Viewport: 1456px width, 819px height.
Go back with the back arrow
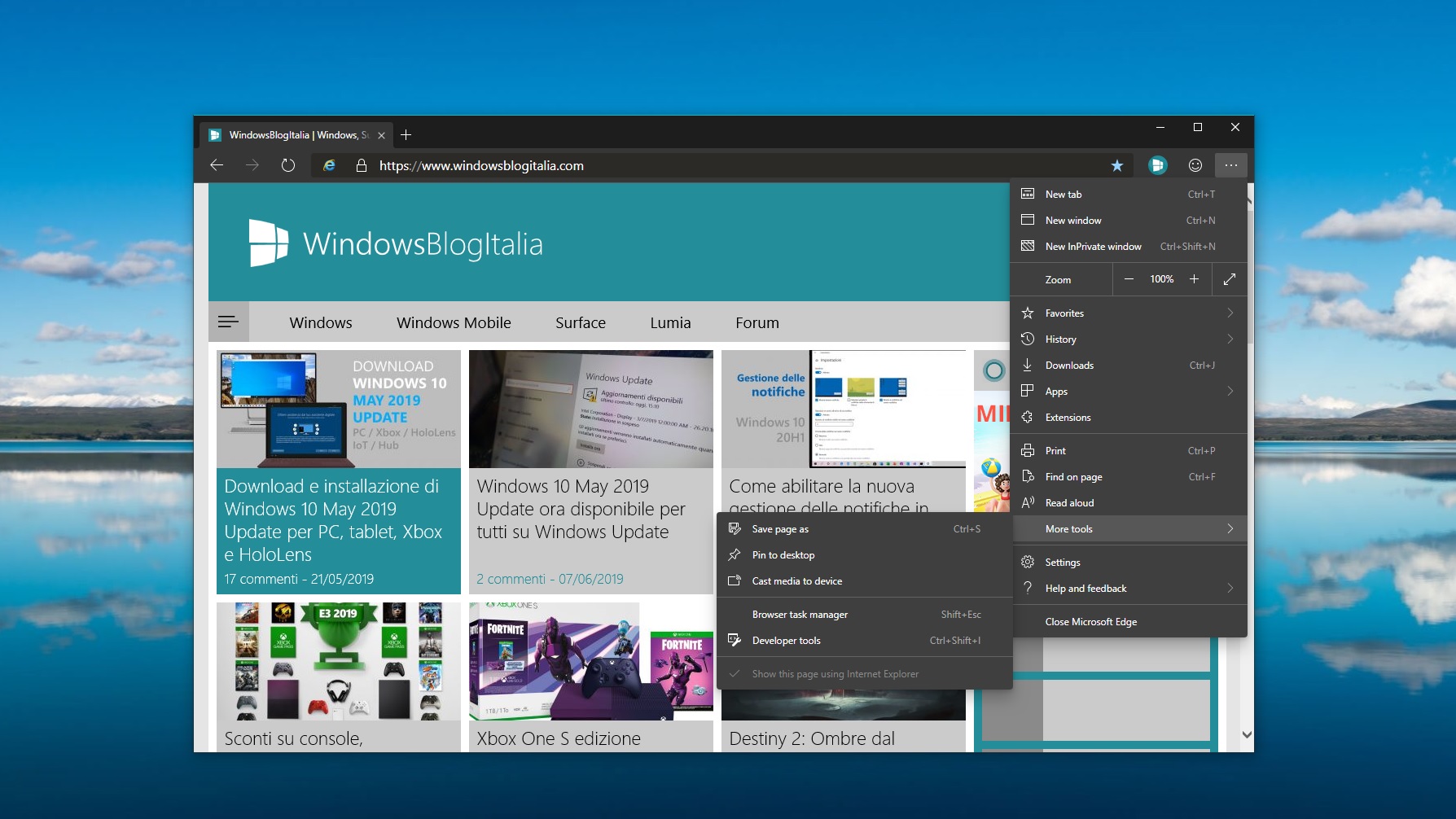pos(217,165)
